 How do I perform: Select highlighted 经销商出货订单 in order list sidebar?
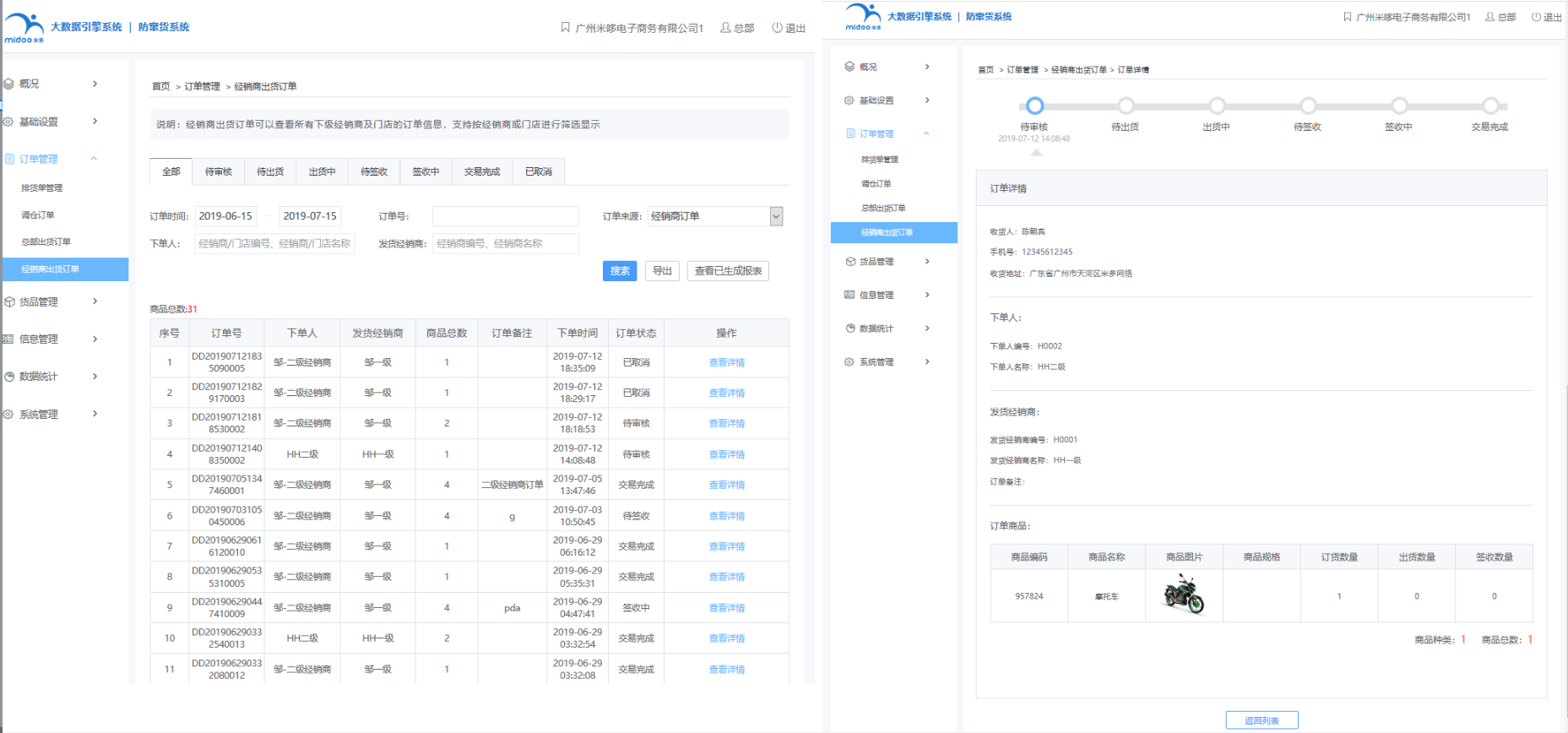65,269
